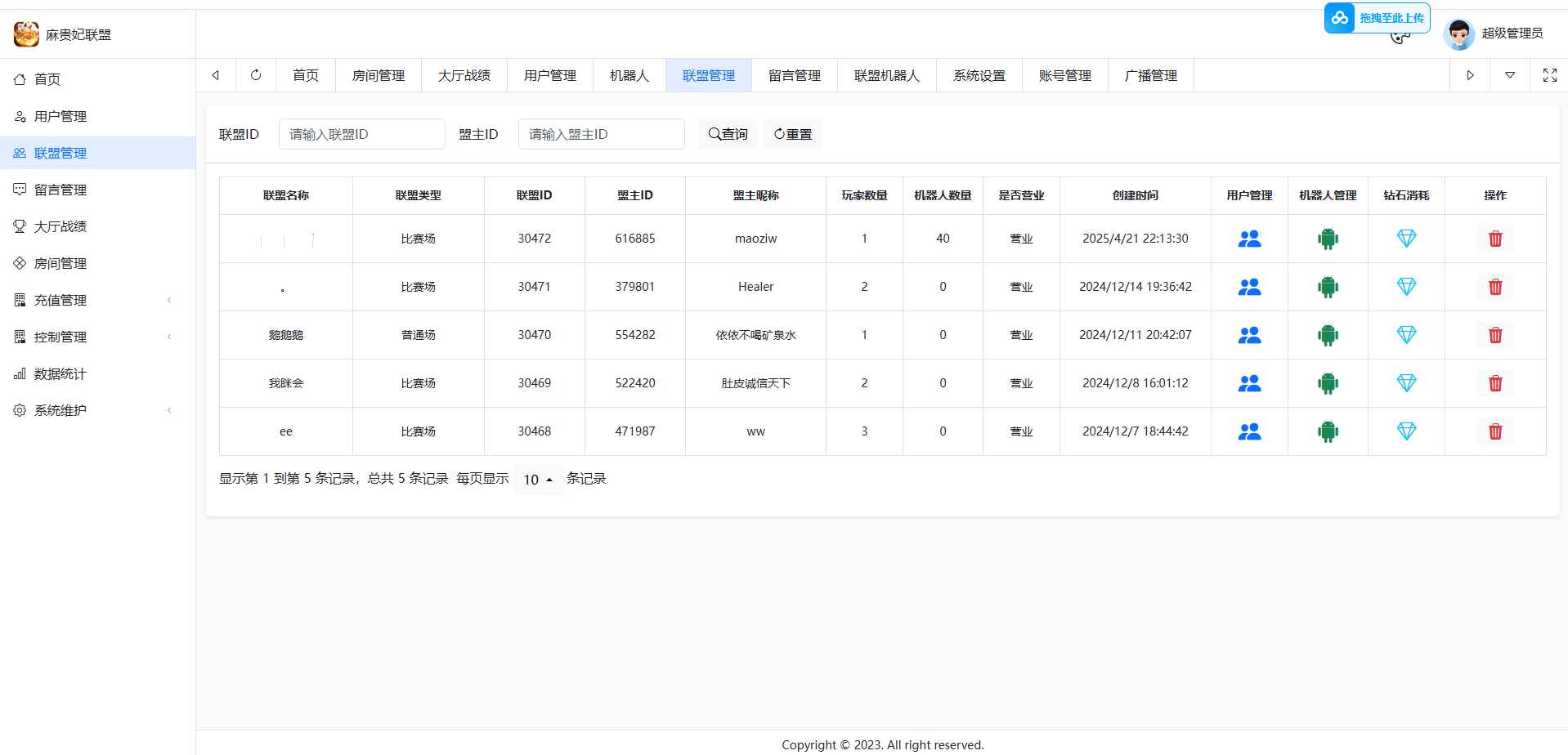This screenshot has width=1568, height=755.
Task: Delete the ee alliance row
Action: coord(1494,431)
